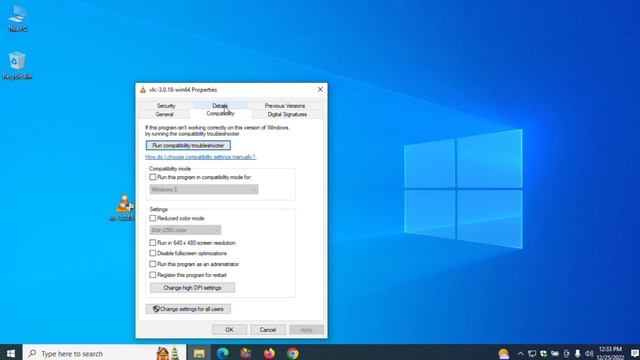Open the Digital Signatures tab
The height and width of the screenshot is (360, 640).
(287, 115)
